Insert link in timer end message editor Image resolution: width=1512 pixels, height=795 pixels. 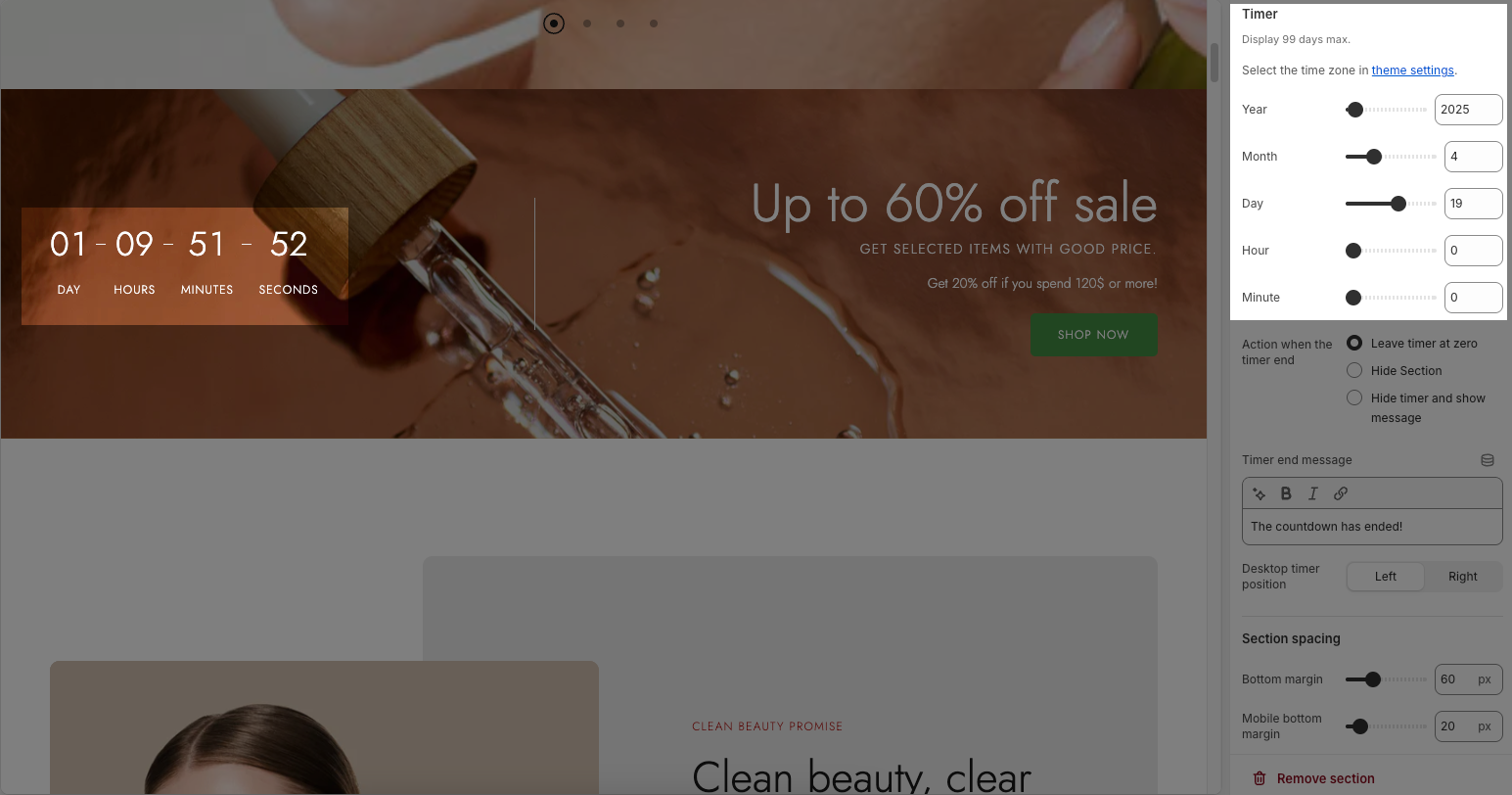(1341, 493)
